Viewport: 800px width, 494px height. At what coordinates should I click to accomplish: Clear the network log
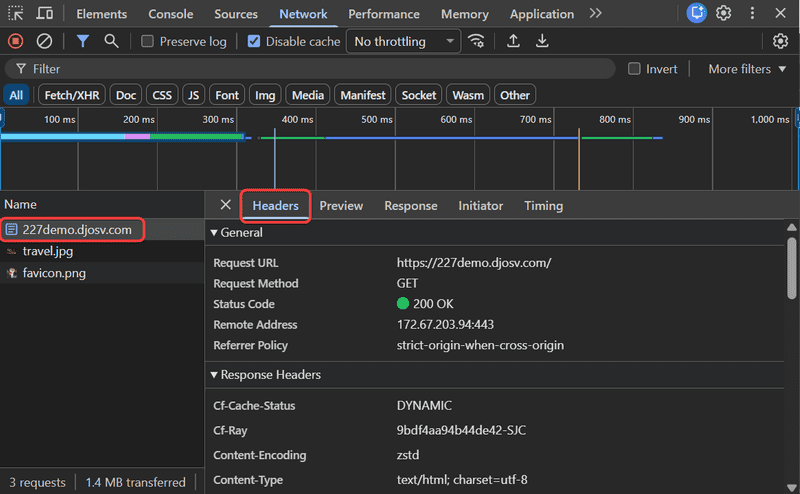(x=44, y=41)
